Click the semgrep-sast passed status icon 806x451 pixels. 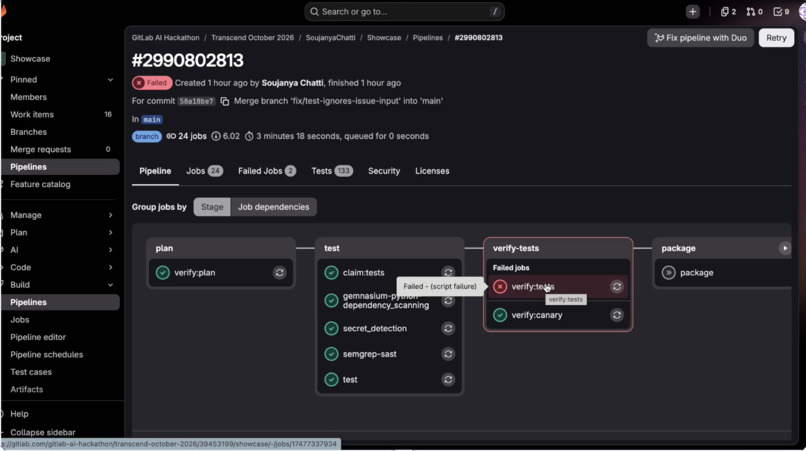(x=332, y=354)
